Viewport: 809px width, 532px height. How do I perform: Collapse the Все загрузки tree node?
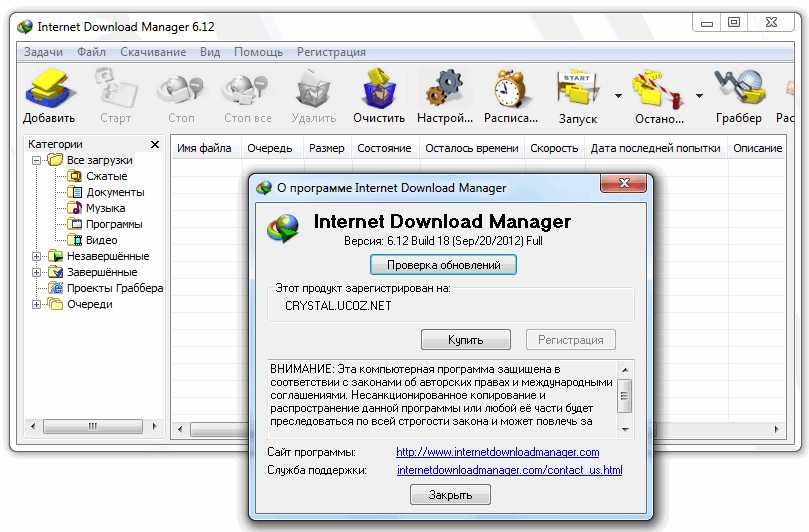tap(37, 160)
